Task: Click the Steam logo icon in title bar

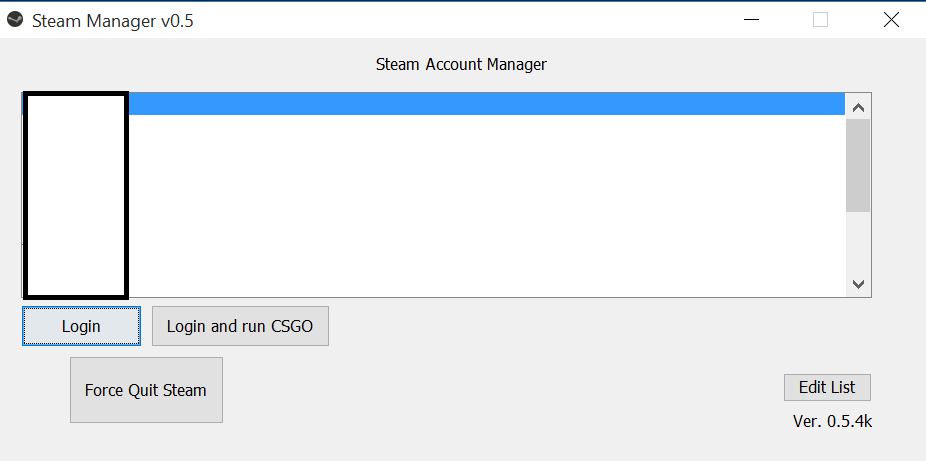Action: pyautogui.click(x=15, y=20)
